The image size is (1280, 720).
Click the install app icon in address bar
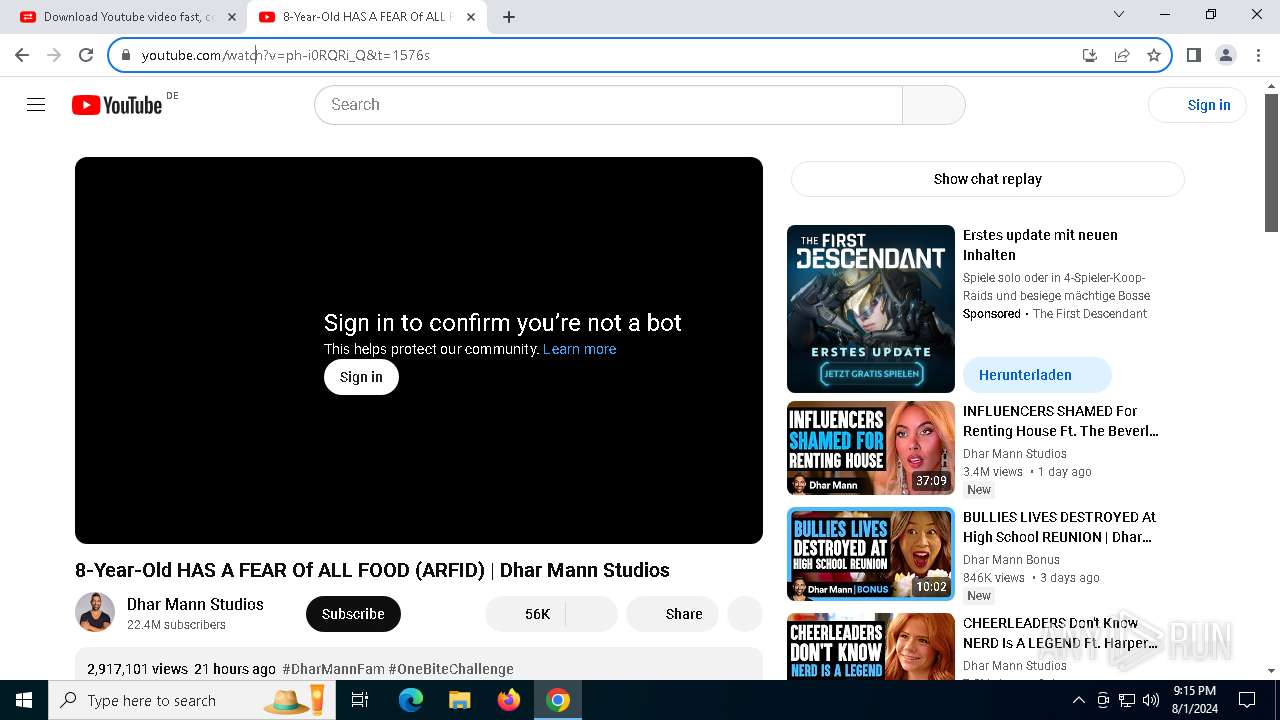point(1090,55)
